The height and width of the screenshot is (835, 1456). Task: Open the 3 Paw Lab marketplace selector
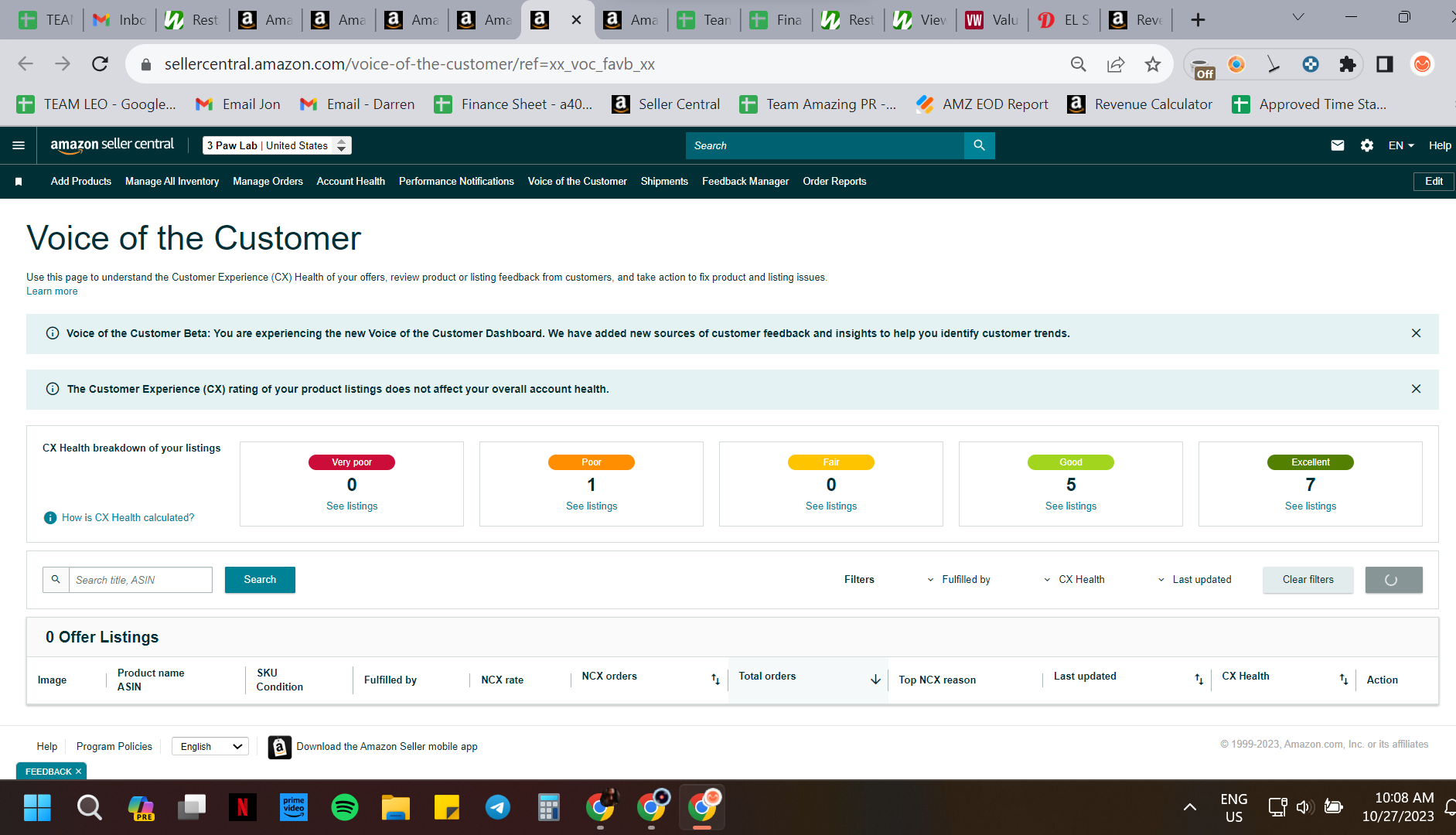277,145
